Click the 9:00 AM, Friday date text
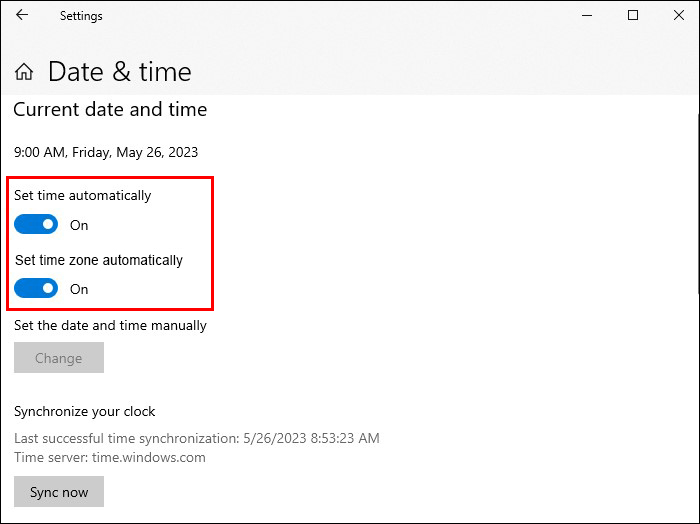Screen dimensions: 700x524 coord(106,153)
